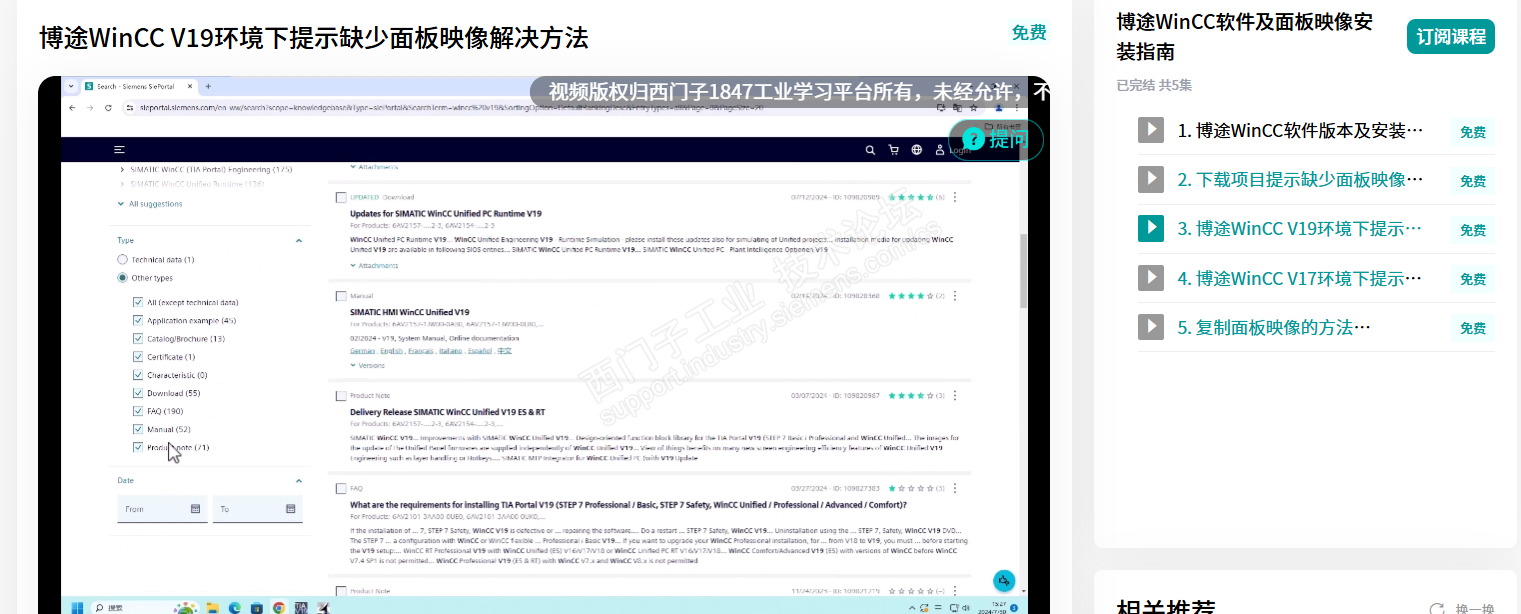Toggle the Certificate (1) checkbox

[x=137, y=356]
